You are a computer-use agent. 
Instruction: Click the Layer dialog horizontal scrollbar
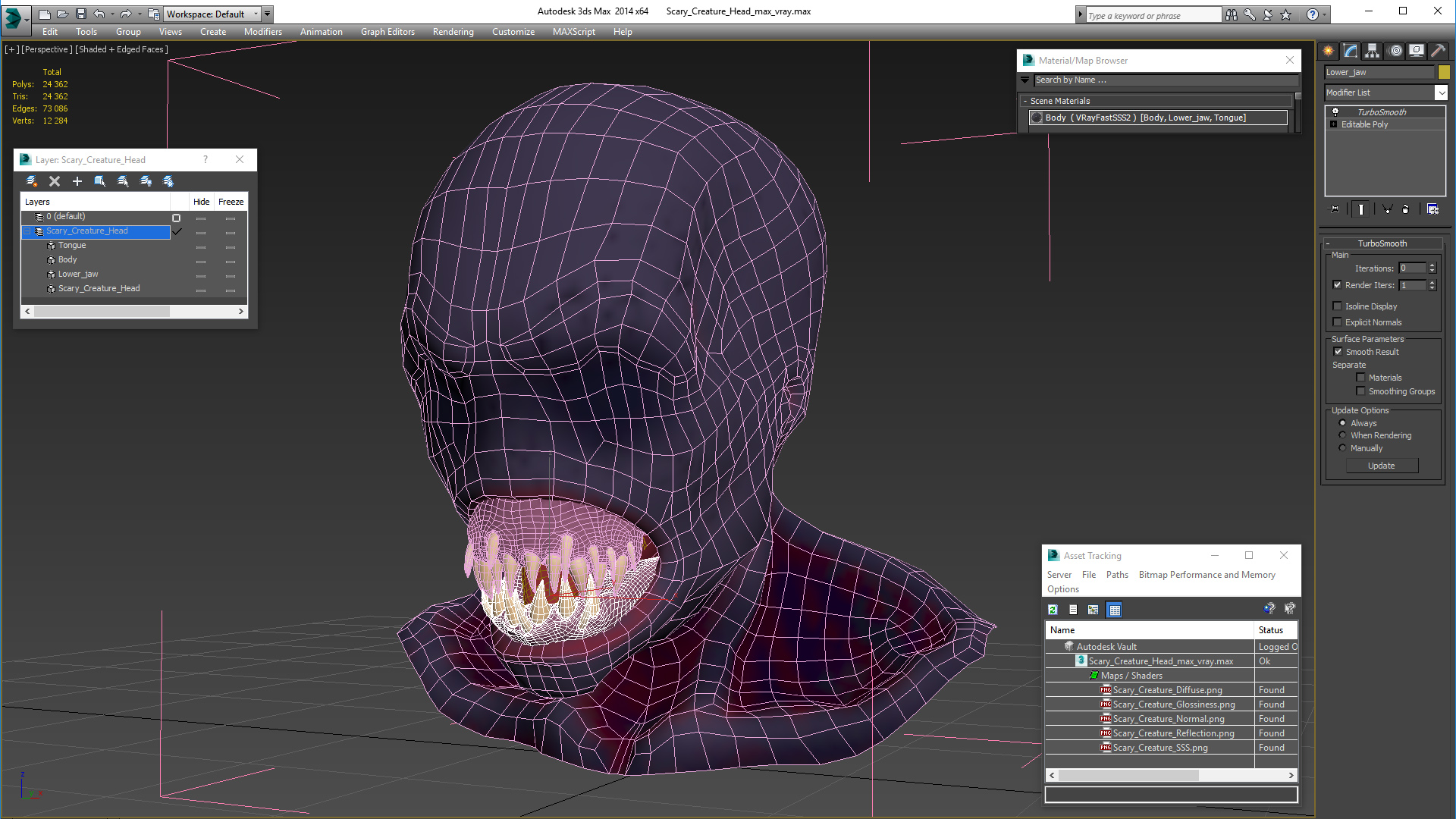point(135,311)
